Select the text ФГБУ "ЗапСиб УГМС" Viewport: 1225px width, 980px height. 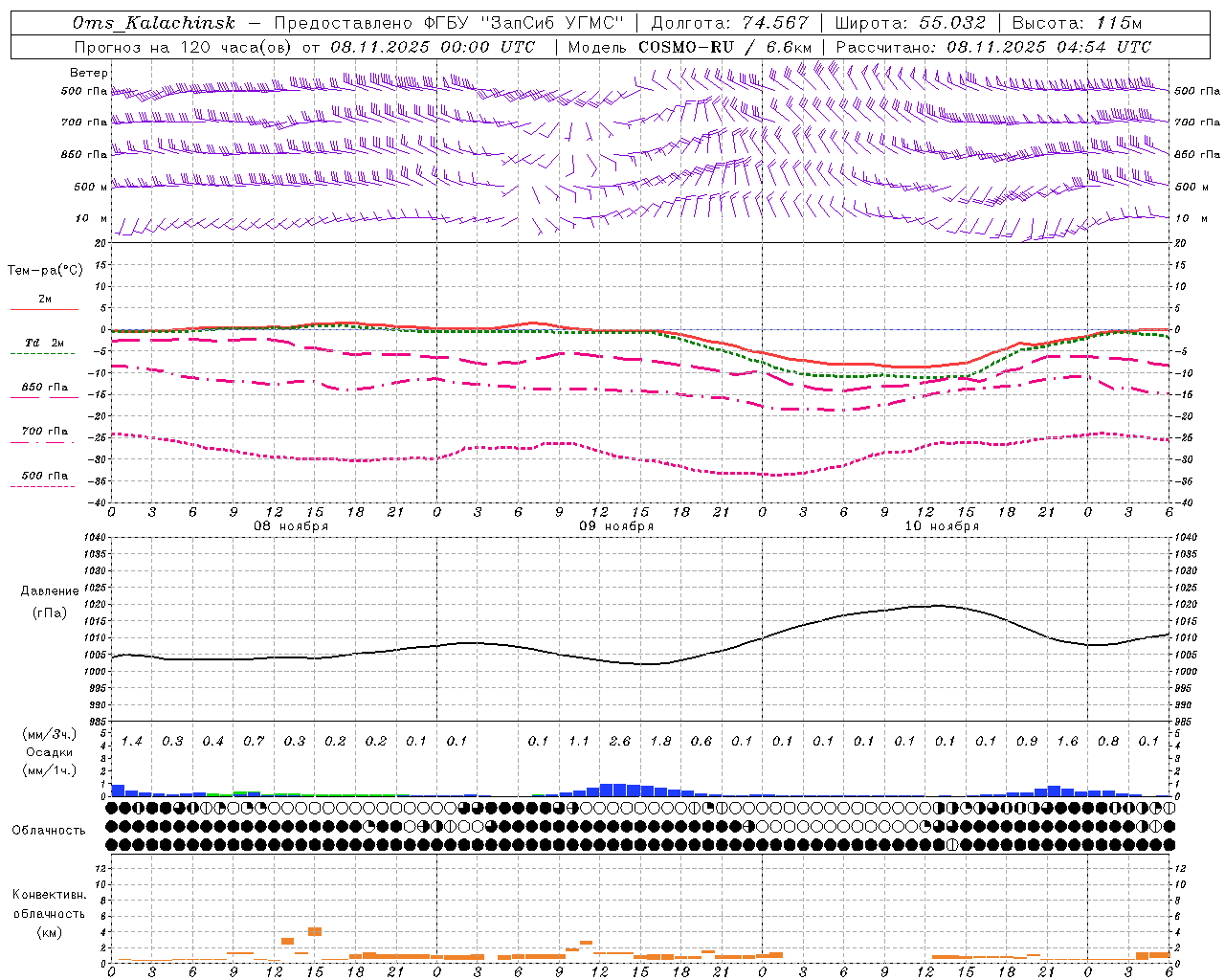click(523, 23)
